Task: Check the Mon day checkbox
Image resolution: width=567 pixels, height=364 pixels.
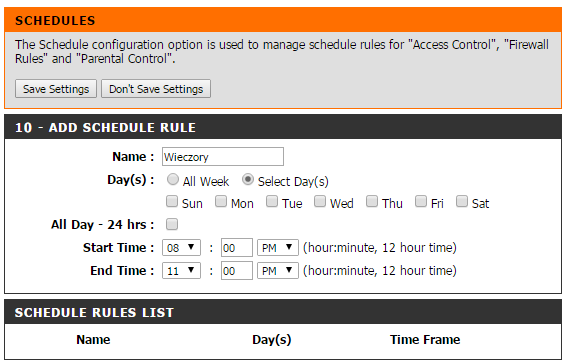Action: tap(221, 201)
